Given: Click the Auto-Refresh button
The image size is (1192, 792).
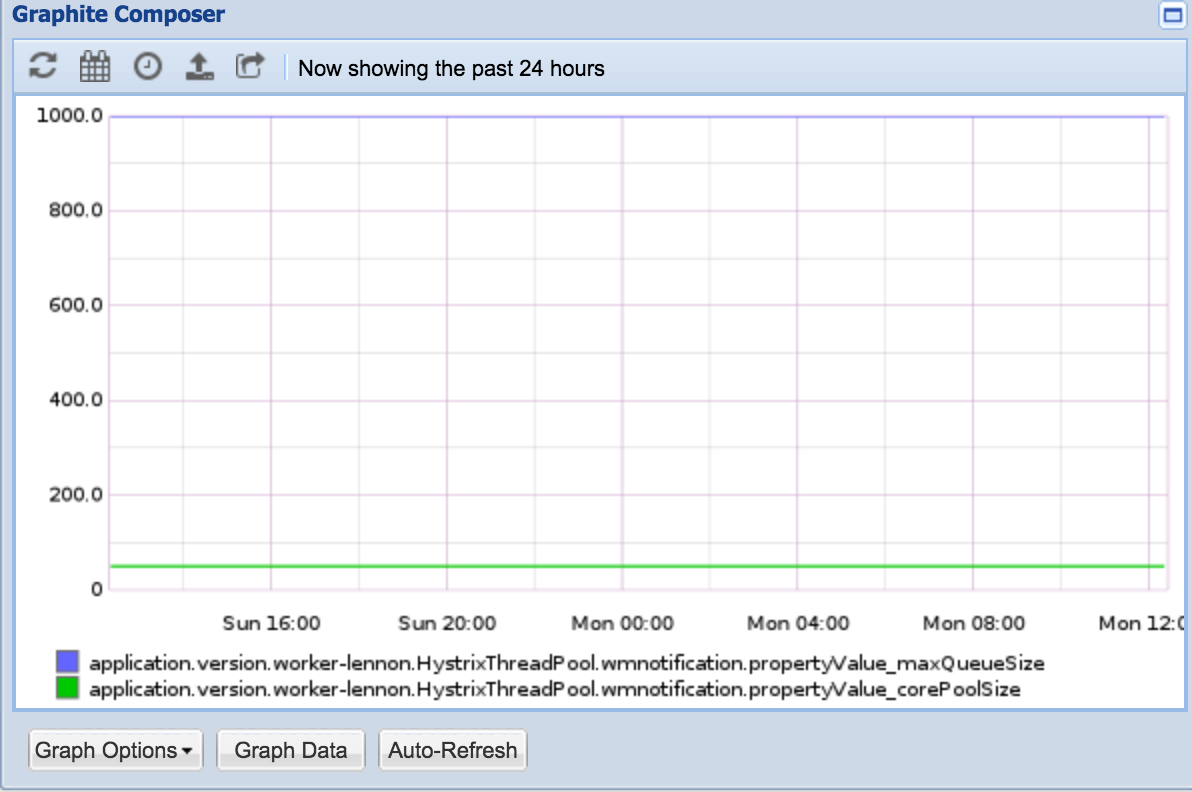Looking at the screenshot, I should click(x=452, y=750).
